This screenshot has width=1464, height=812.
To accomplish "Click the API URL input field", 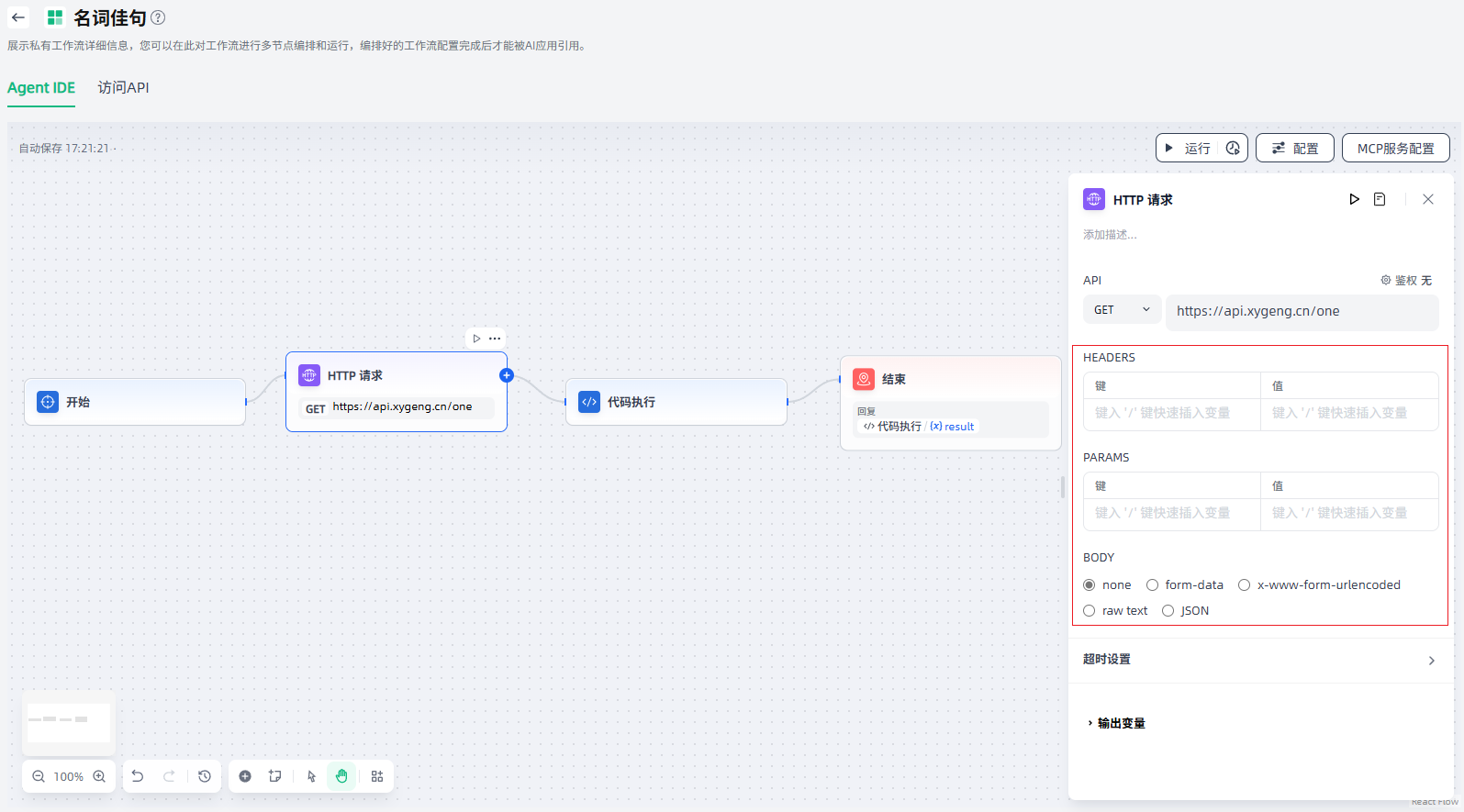I will click(x=1302, y=312).
